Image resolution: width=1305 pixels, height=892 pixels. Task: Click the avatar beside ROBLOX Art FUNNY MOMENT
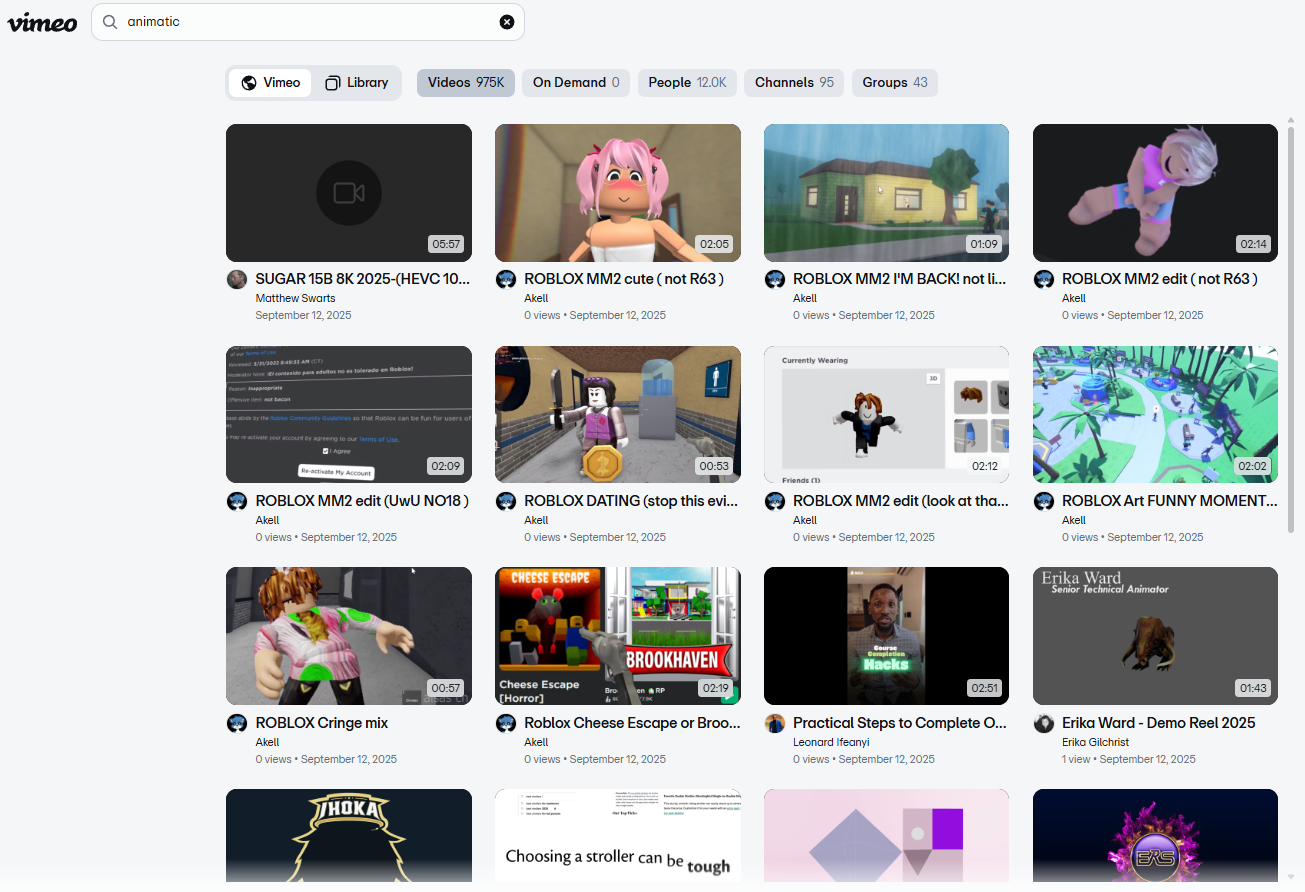[1044, 501]
